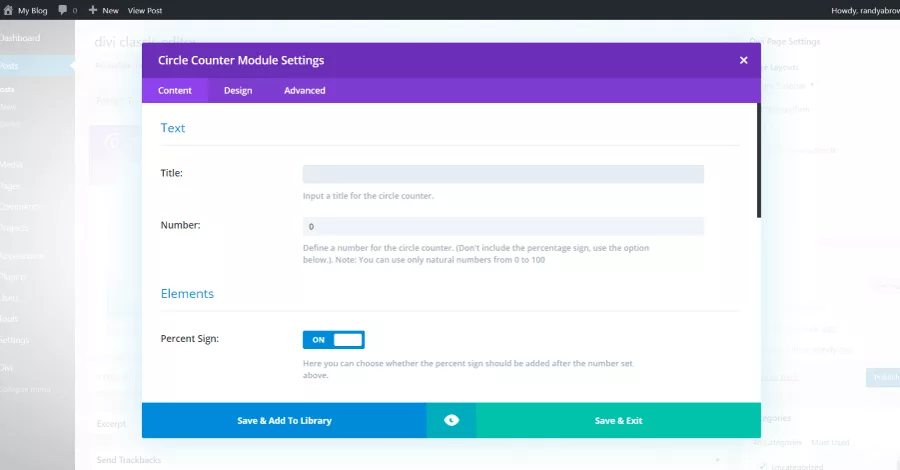This screenshot has height=470, width=900.
Task: Open Appearance in the sidebar
Action: 22,256
